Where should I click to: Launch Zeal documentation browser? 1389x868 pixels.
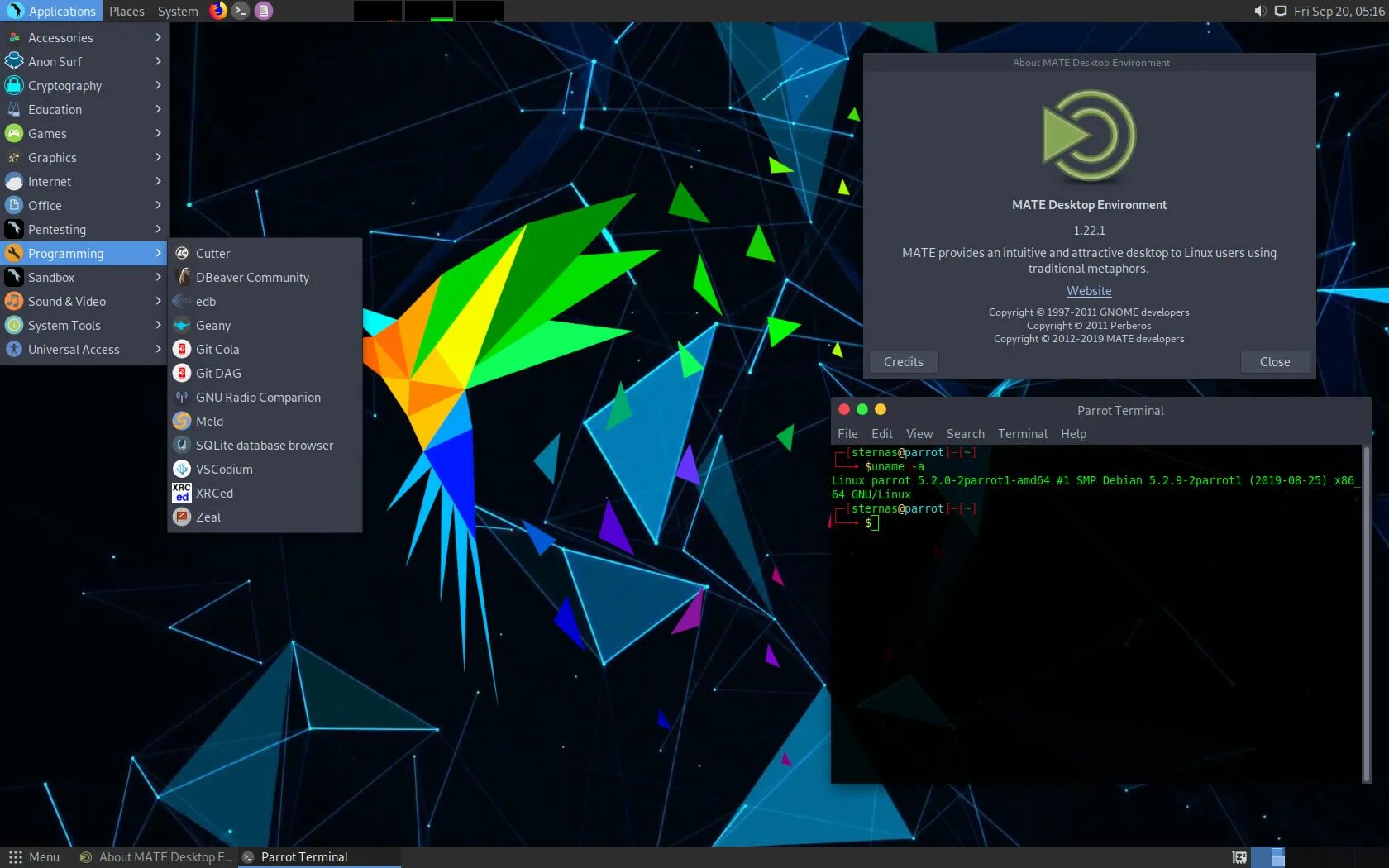(x=208, y=517)
